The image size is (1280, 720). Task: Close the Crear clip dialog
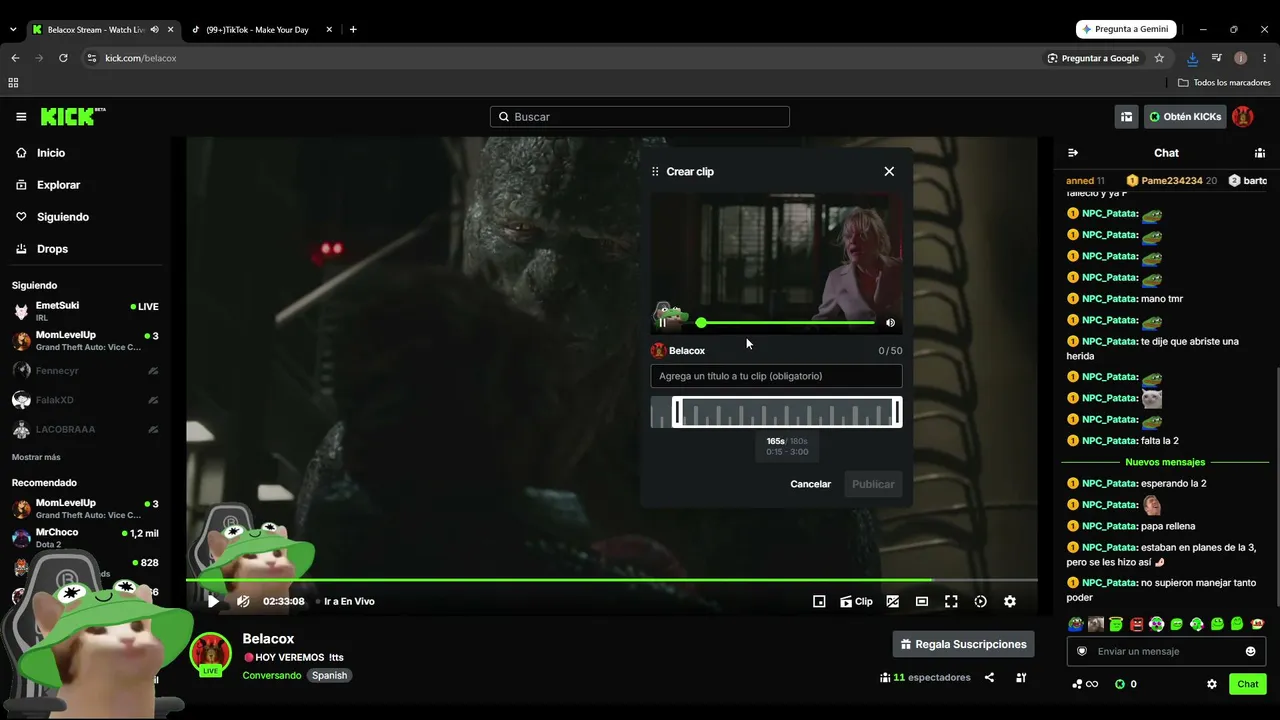point(889,171)
